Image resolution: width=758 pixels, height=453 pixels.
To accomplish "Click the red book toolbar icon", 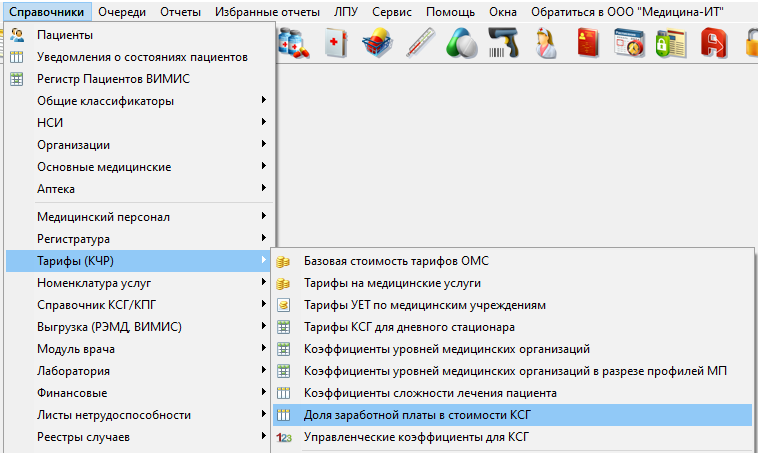I will point(590,43).
